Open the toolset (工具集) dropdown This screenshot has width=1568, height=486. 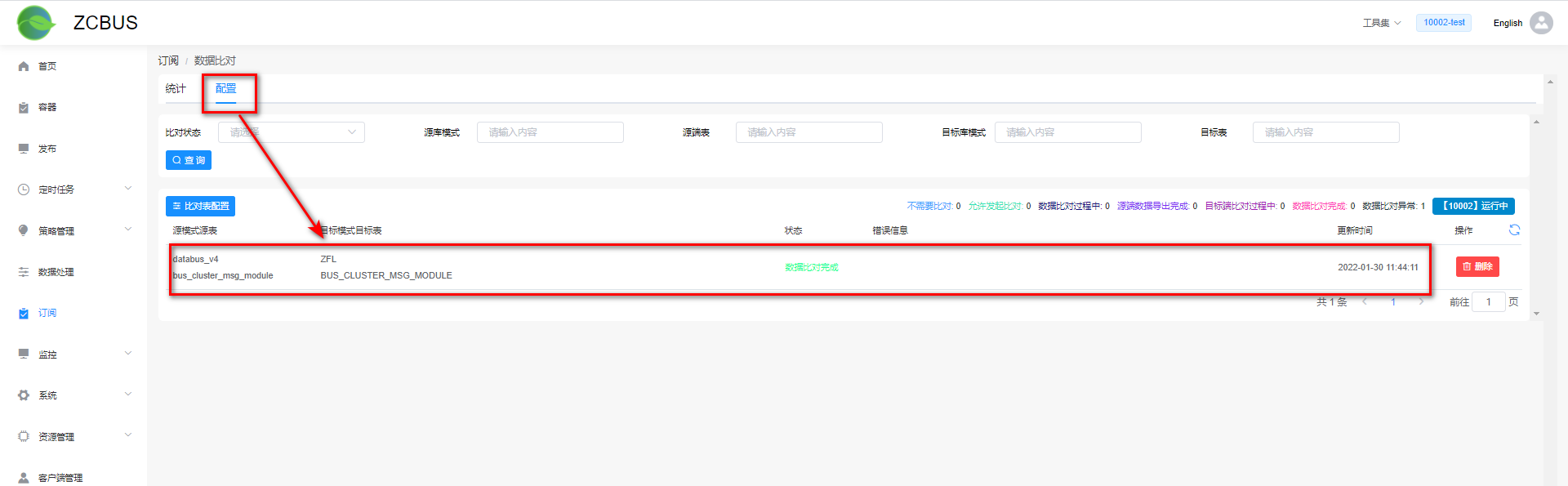(1381, 23)
